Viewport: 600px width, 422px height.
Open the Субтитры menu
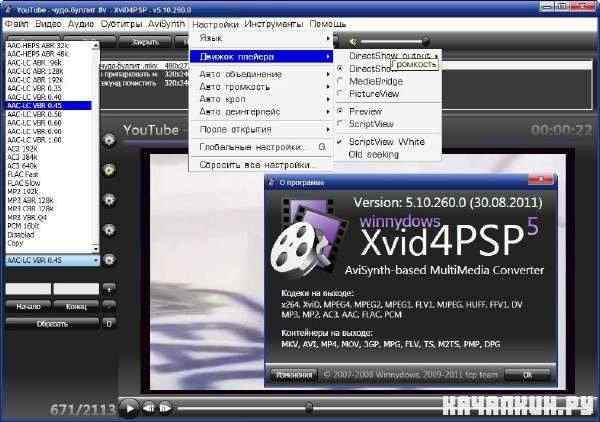click(x=121, y=24)
